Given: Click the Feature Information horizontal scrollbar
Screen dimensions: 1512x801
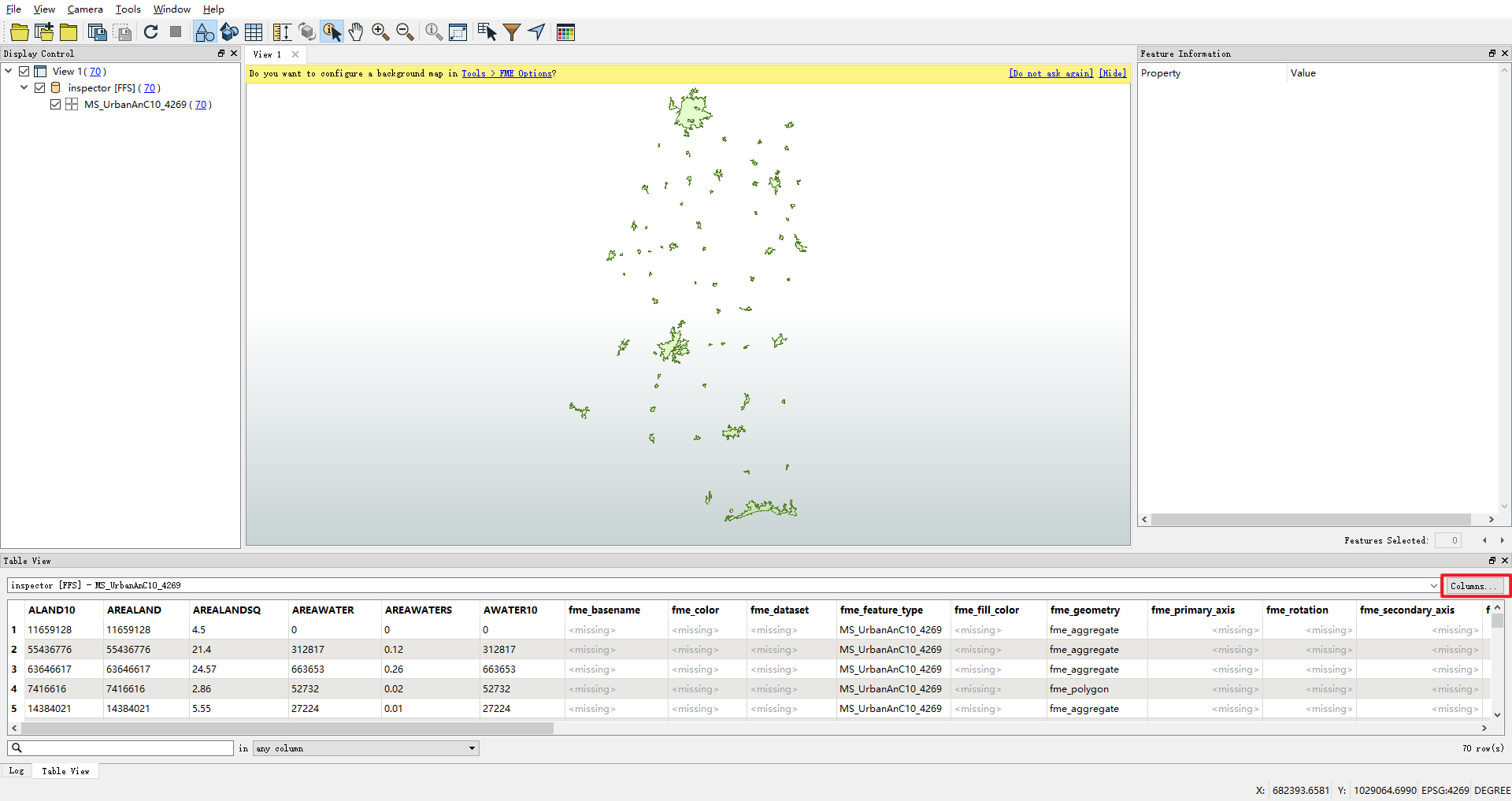Looking at the screenshot, I should 1311,520.
